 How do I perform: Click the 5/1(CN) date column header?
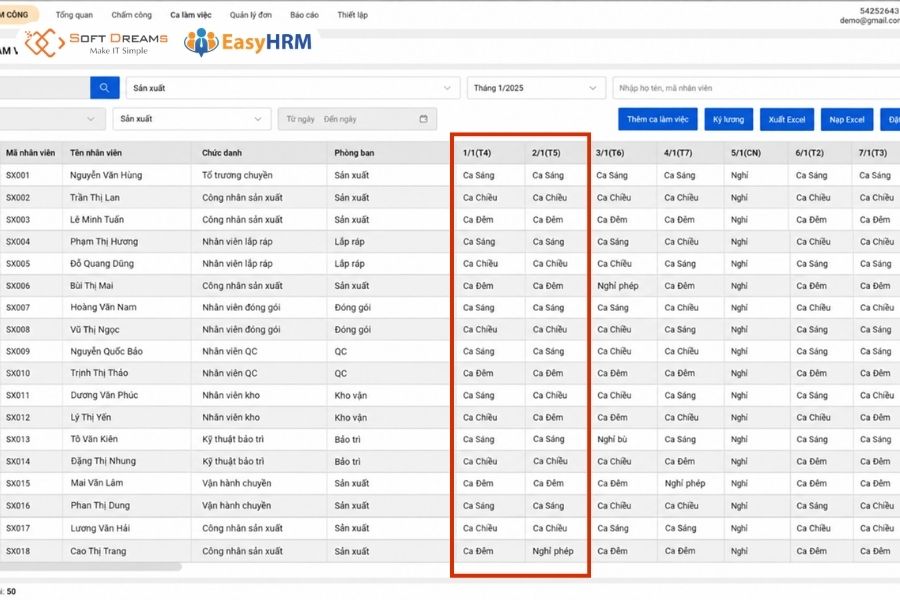746,153
